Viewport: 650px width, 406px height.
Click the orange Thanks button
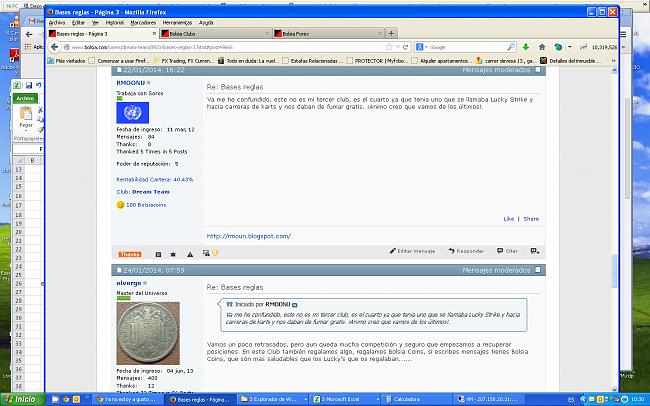130,254
